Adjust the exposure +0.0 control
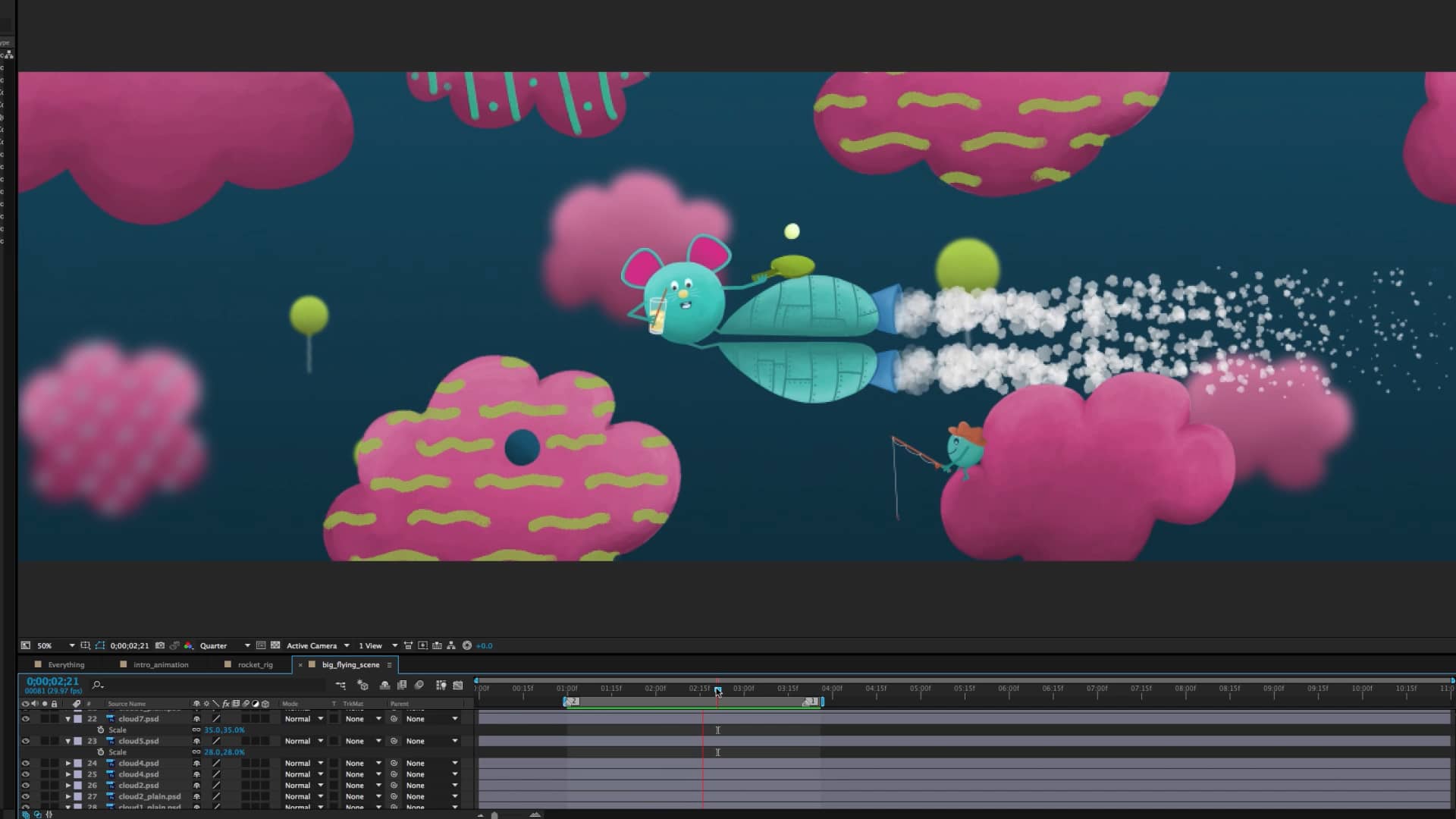Screen dimensions: 1456x819 (x=484, y=645)
